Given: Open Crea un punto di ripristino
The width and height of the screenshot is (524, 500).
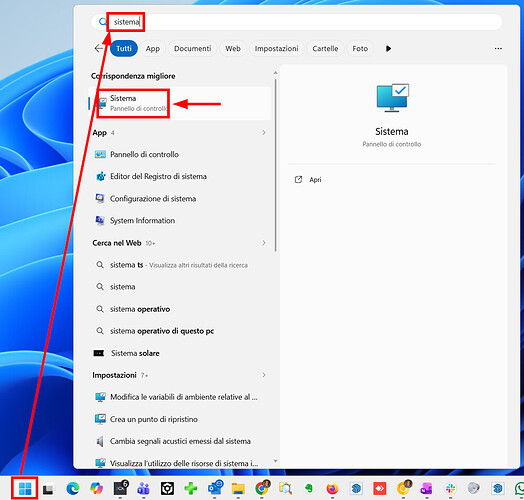Looking at the screenshot, I should pyautogui.click(x=179, y=419).
